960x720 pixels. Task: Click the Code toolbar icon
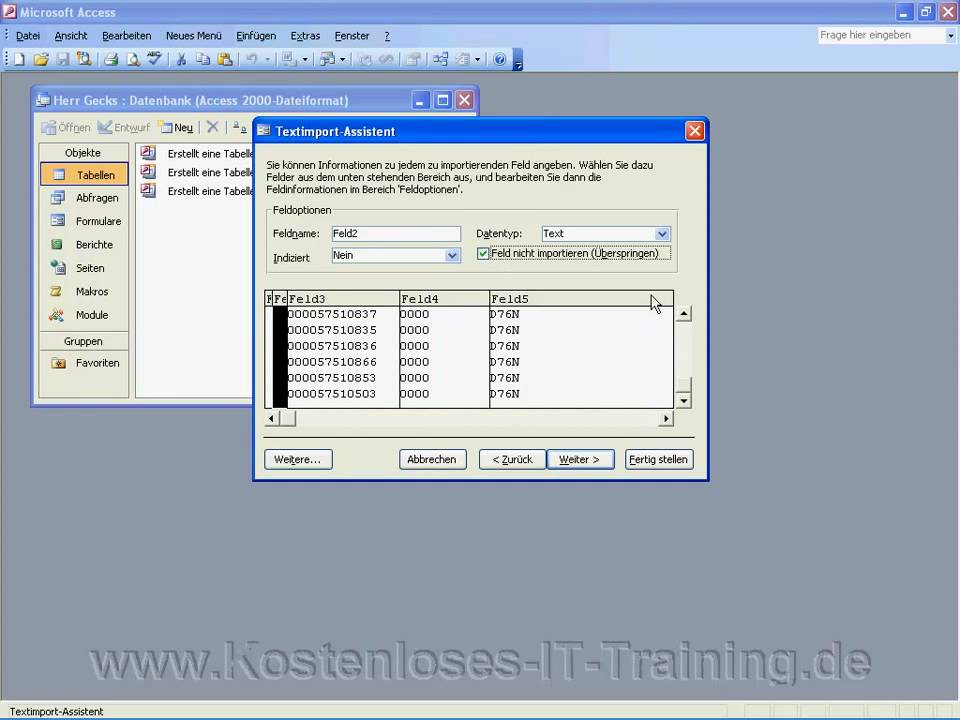[366, 59]
